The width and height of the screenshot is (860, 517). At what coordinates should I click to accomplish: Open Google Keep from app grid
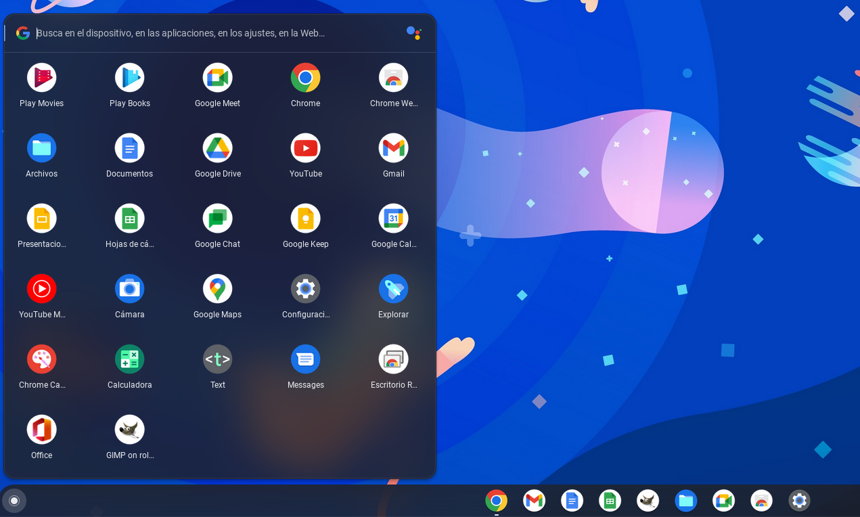pos(305,219)
